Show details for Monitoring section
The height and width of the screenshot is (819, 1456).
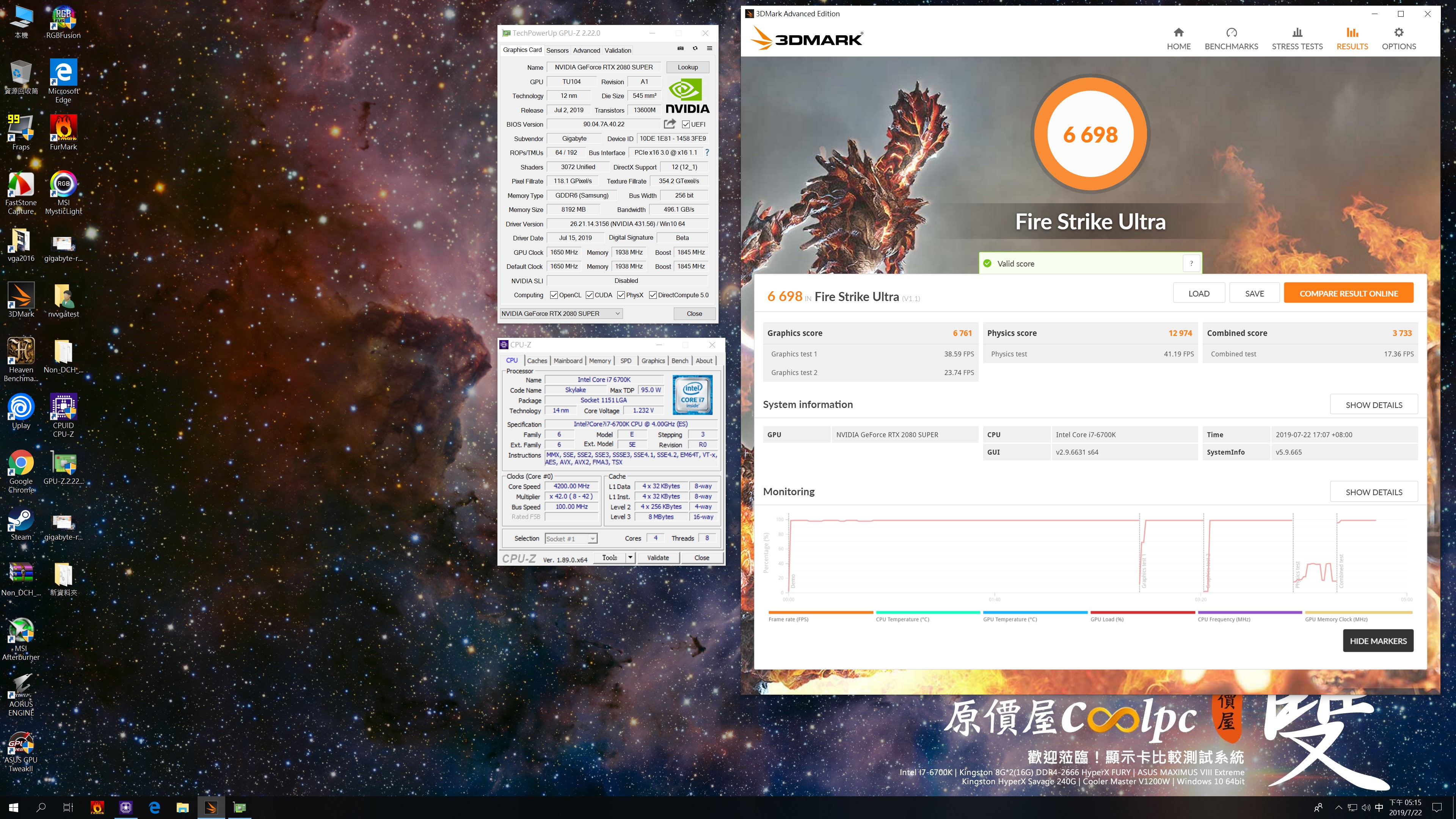click(x=1373, y=492)
